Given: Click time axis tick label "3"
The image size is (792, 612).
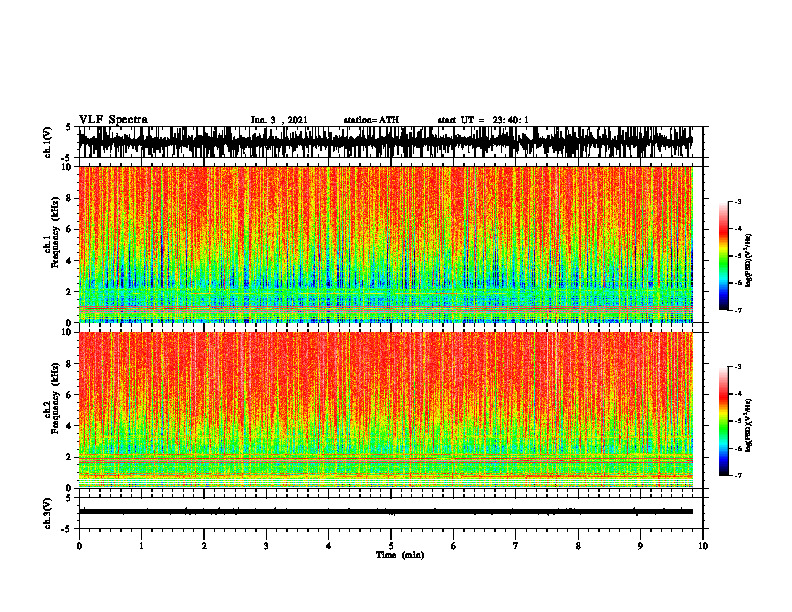Looking at the screenshot, I should (266, 546).
